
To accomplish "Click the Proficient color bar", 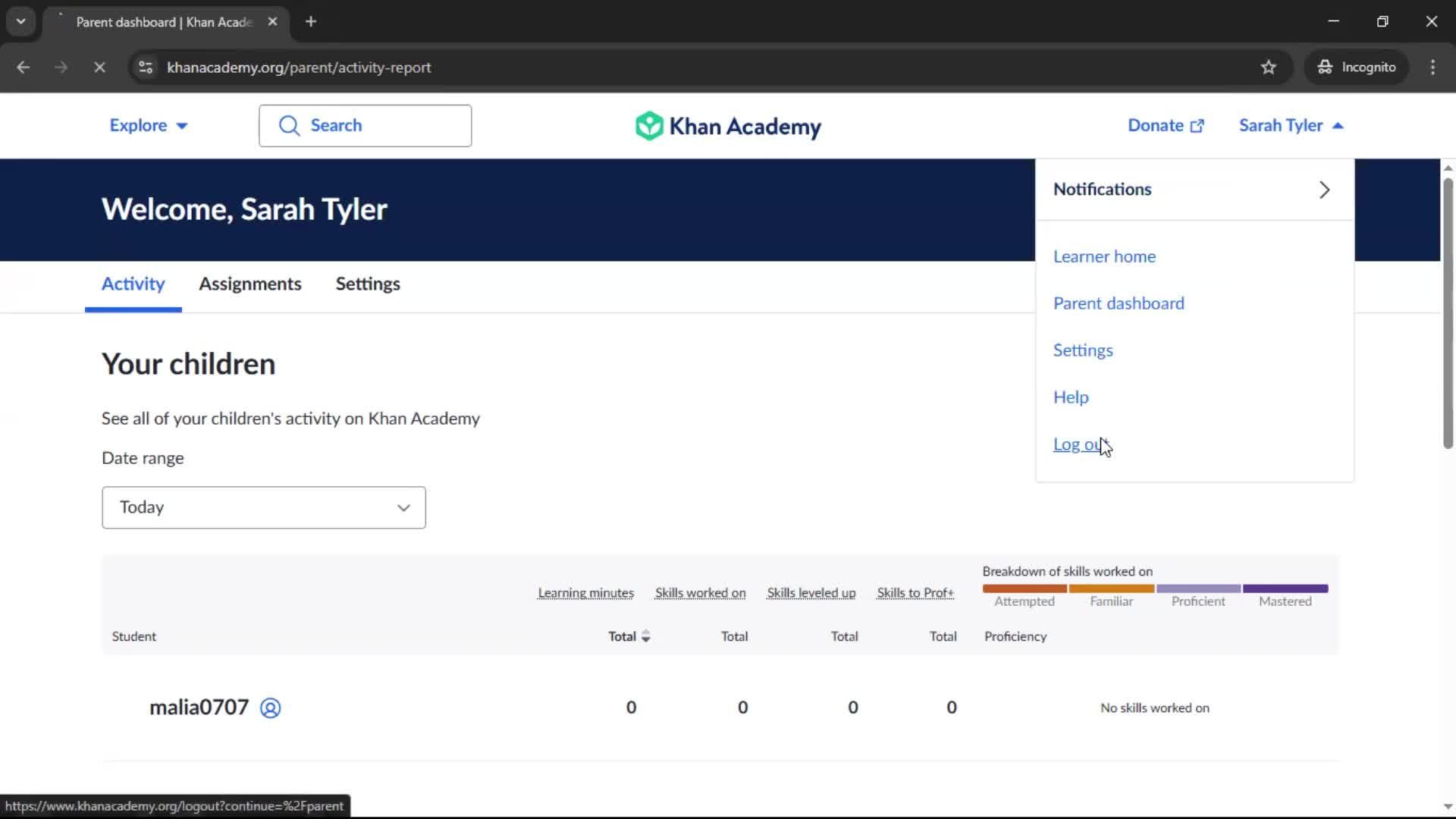I will [x=1198, y=588].
